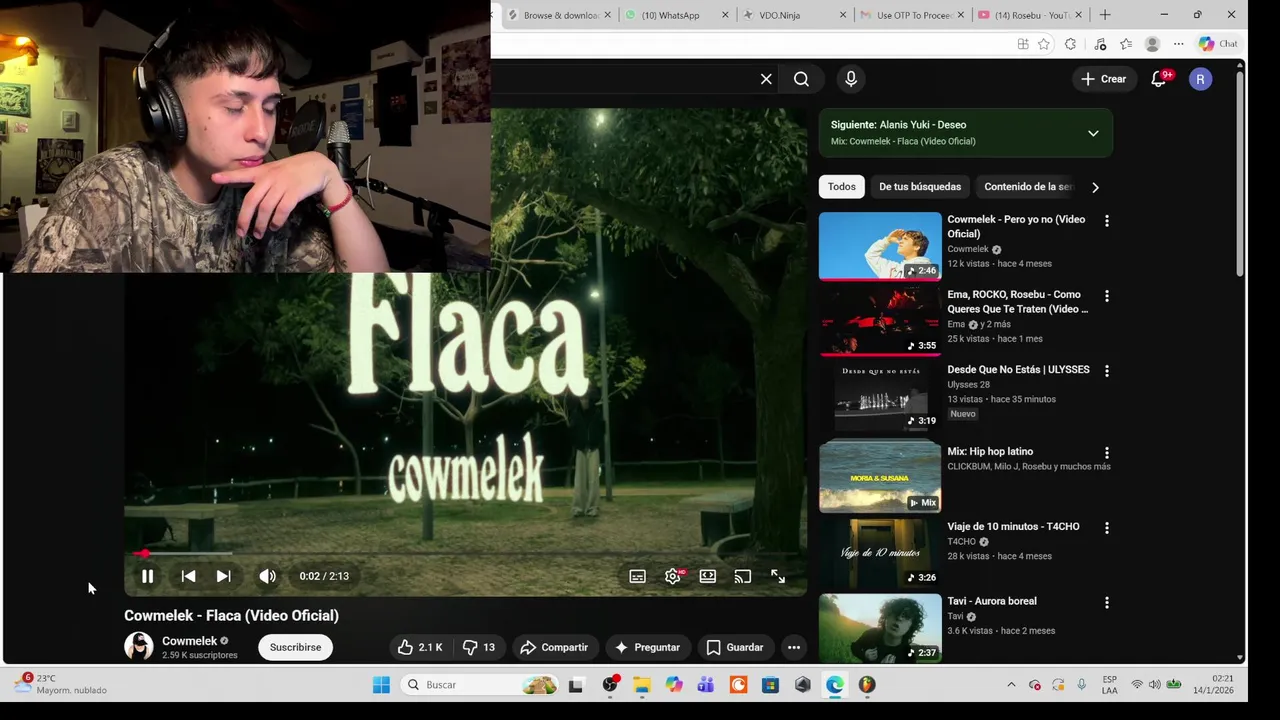The width and height of the screenshot is (1280, 720).
Task: Open the account avatar menu R
Action: pyautogui.click(x=1201, y=79)
